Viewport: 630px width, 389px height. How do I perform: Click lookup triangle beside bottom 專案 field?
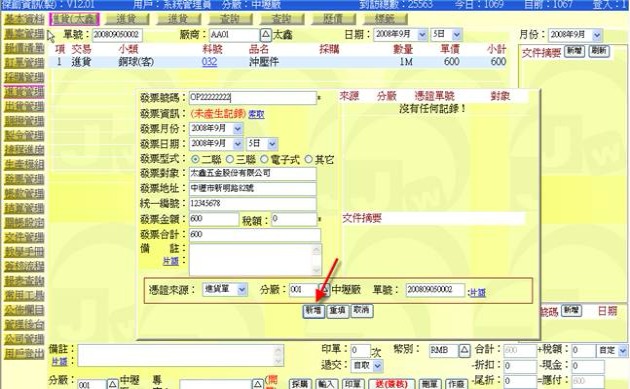[258, 384]
